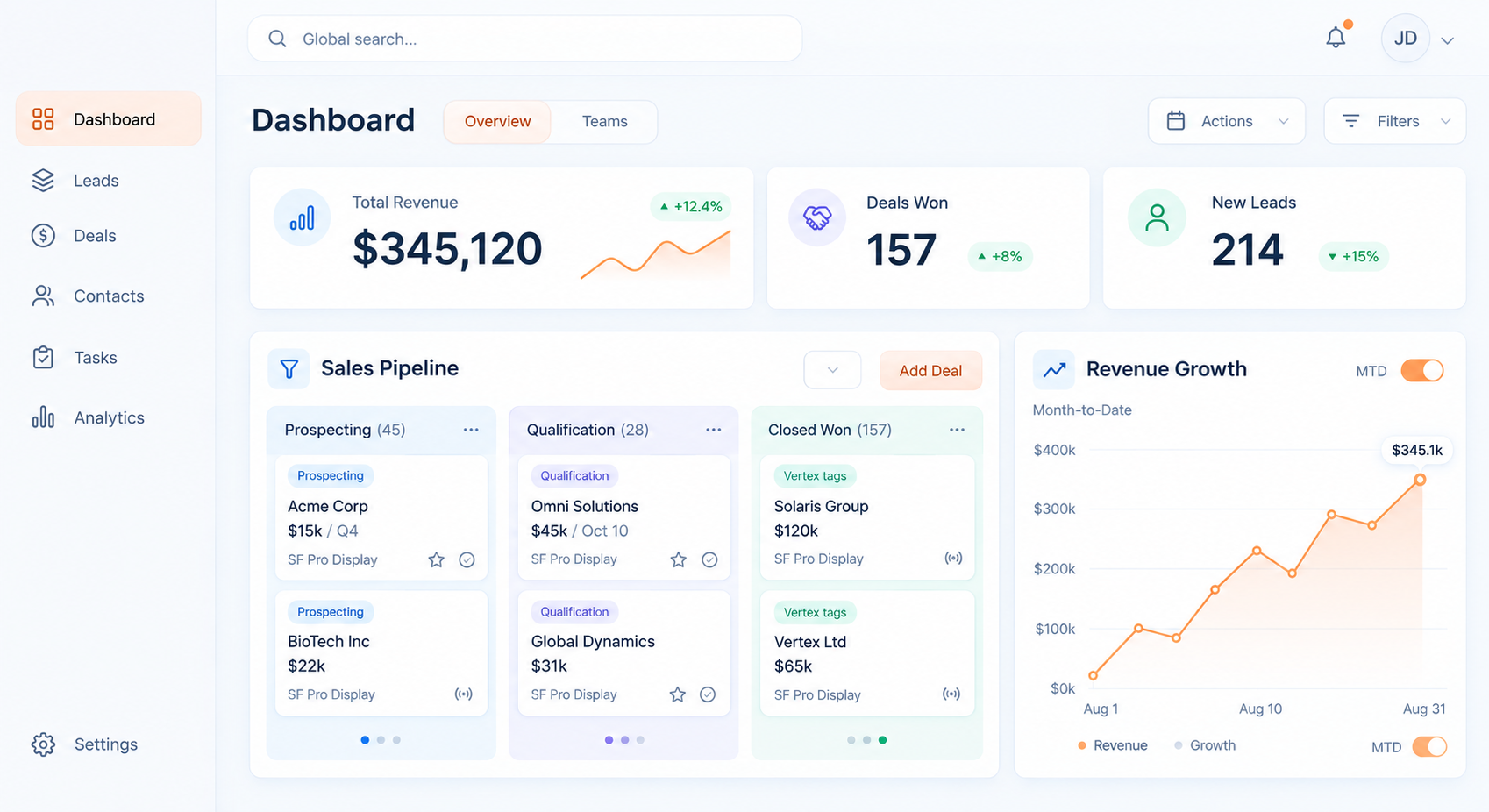Select second page dot under Prospecting column
The width and height of the screenshot is (1489, 812).
click(381, 740)
